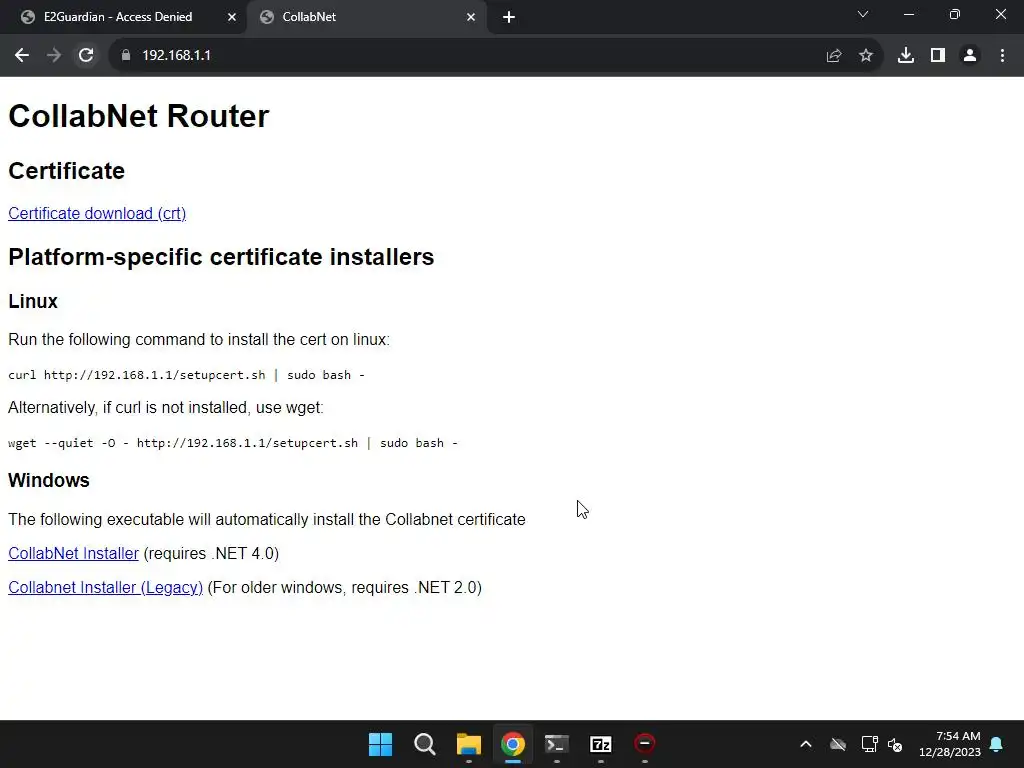The image size is (1024, 768).
Task: Open the red circle app in taskbar
Action: tap(645, 744)
